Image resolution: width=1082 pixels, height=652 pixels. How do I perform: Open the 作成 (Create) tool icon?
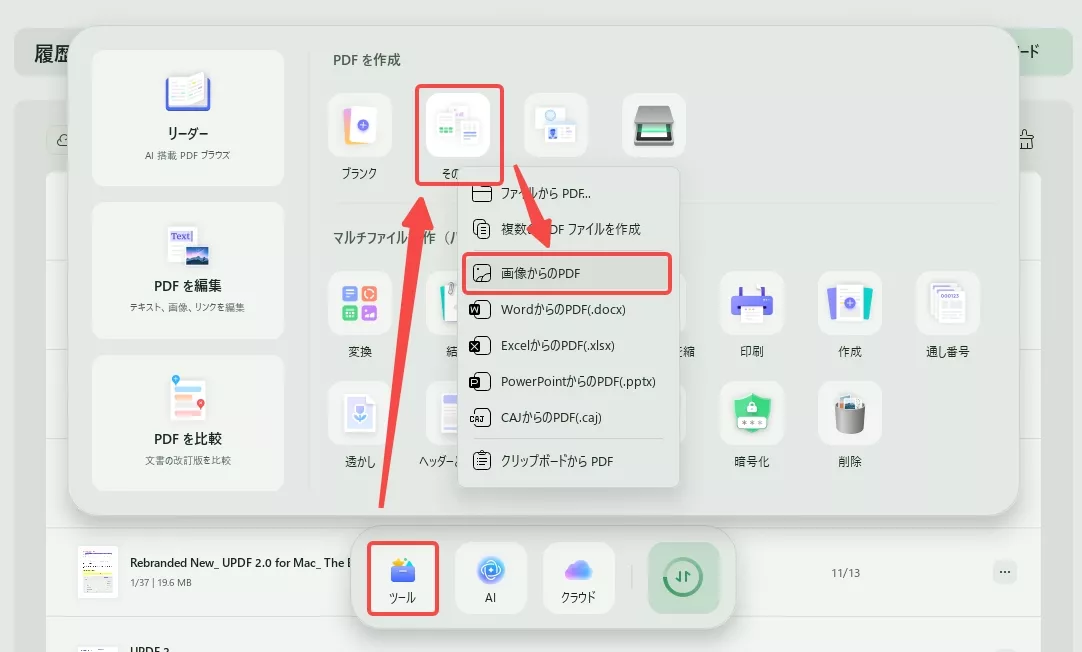pos(849,303)
